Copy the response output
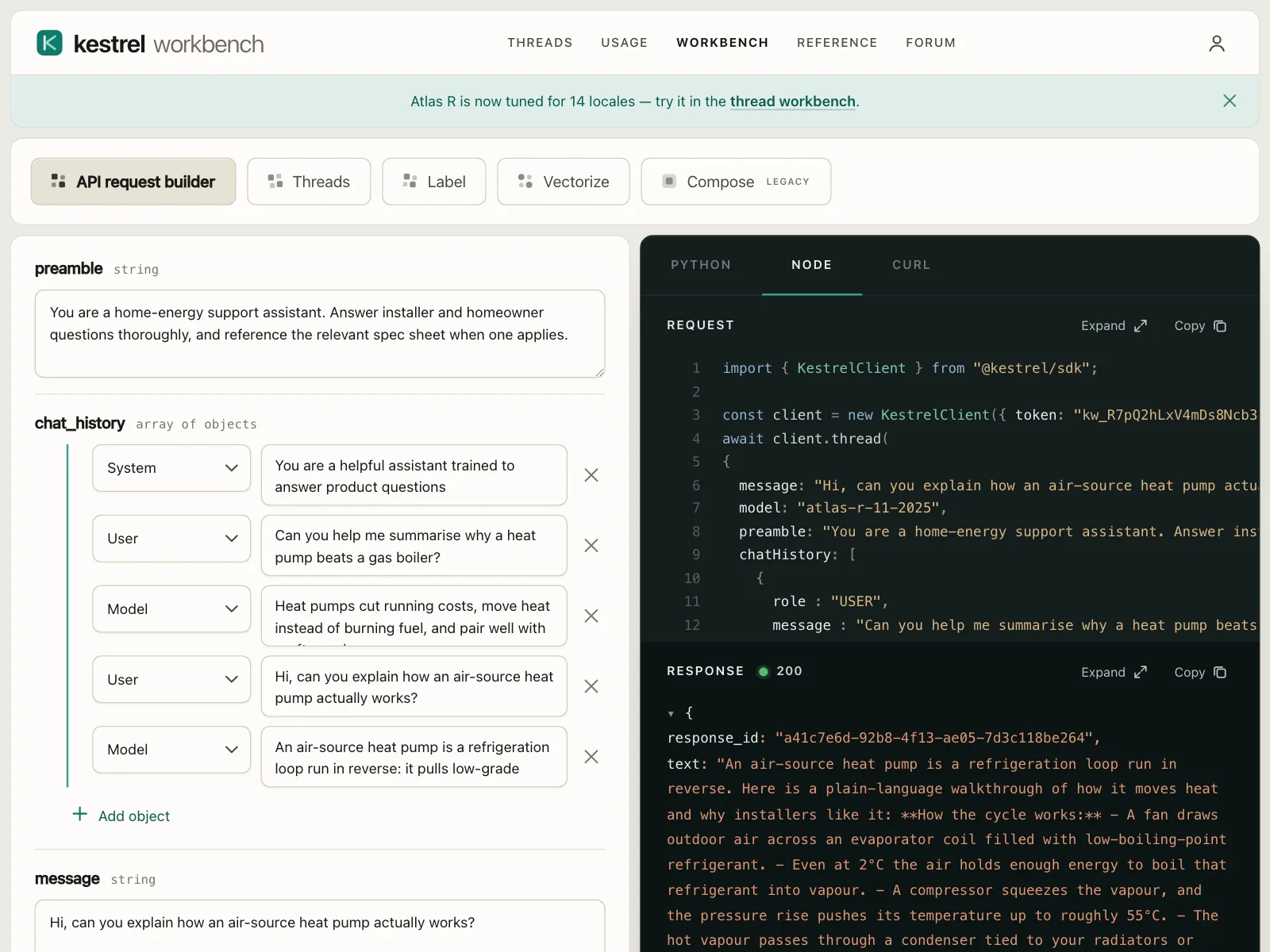Viewport: 1270px width, 952px height. (x=1200, y=673)
